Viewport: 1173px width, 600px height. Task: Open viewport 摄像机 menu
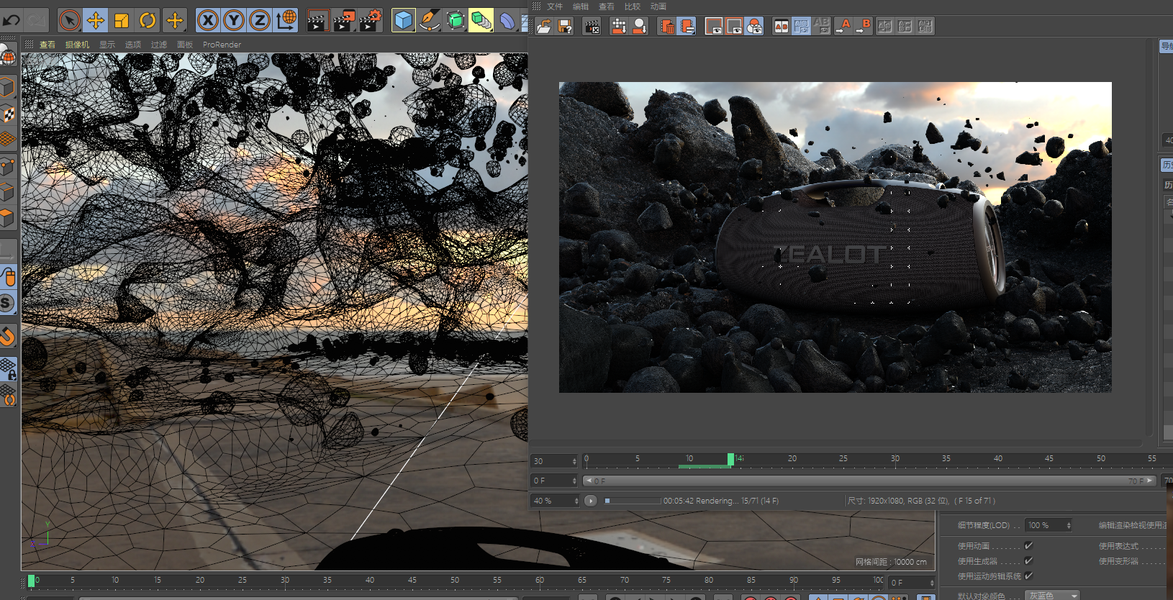pos(76,45)
